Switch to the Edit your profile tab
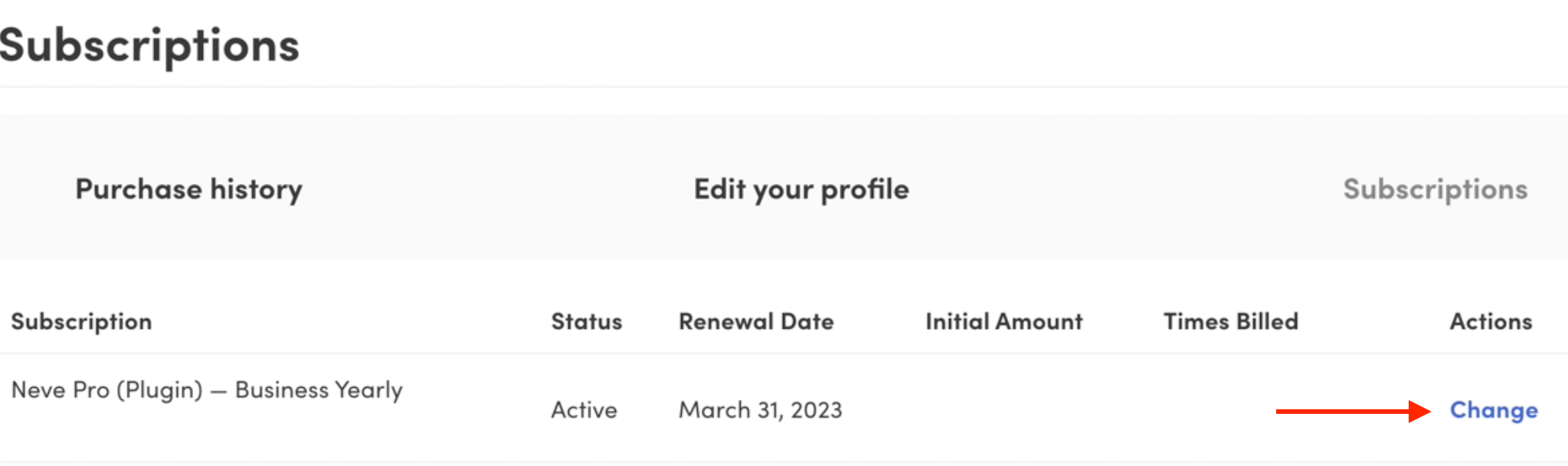1568x466 pixels. pyautogui.click(x=801, y=189)
